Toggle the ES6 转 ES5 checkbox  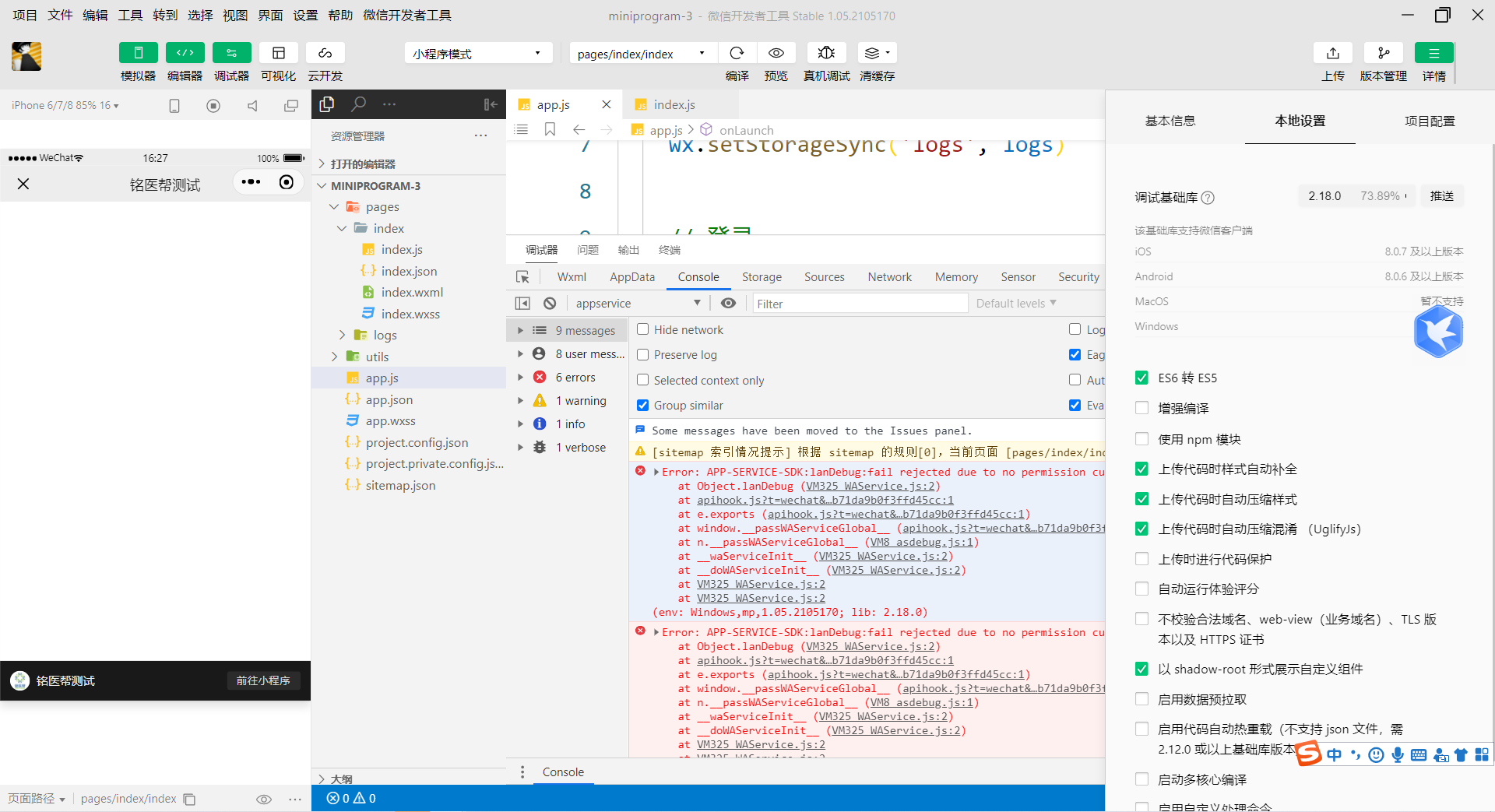point(1141,378)
